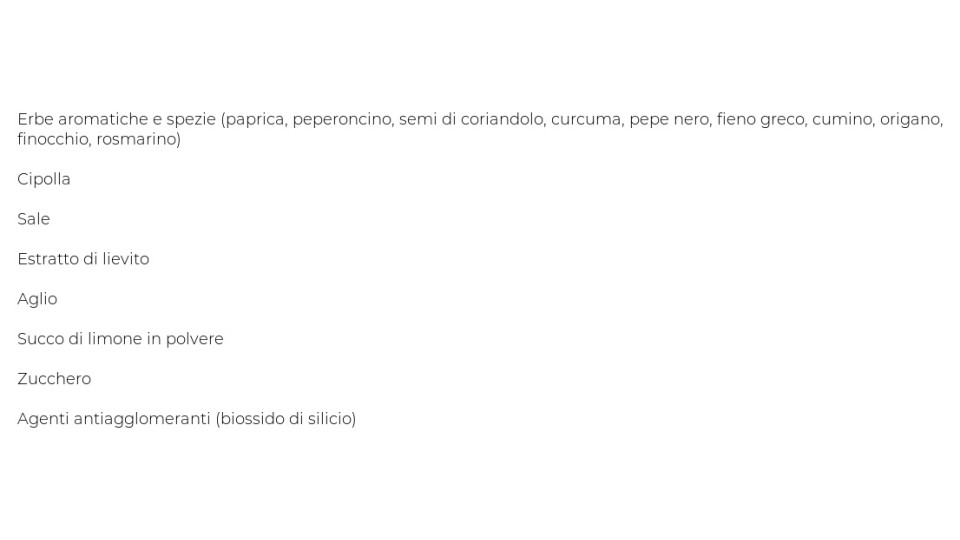Click 'pepe nero' in the ingredients

pyautogui.click(x=669, y=120)
